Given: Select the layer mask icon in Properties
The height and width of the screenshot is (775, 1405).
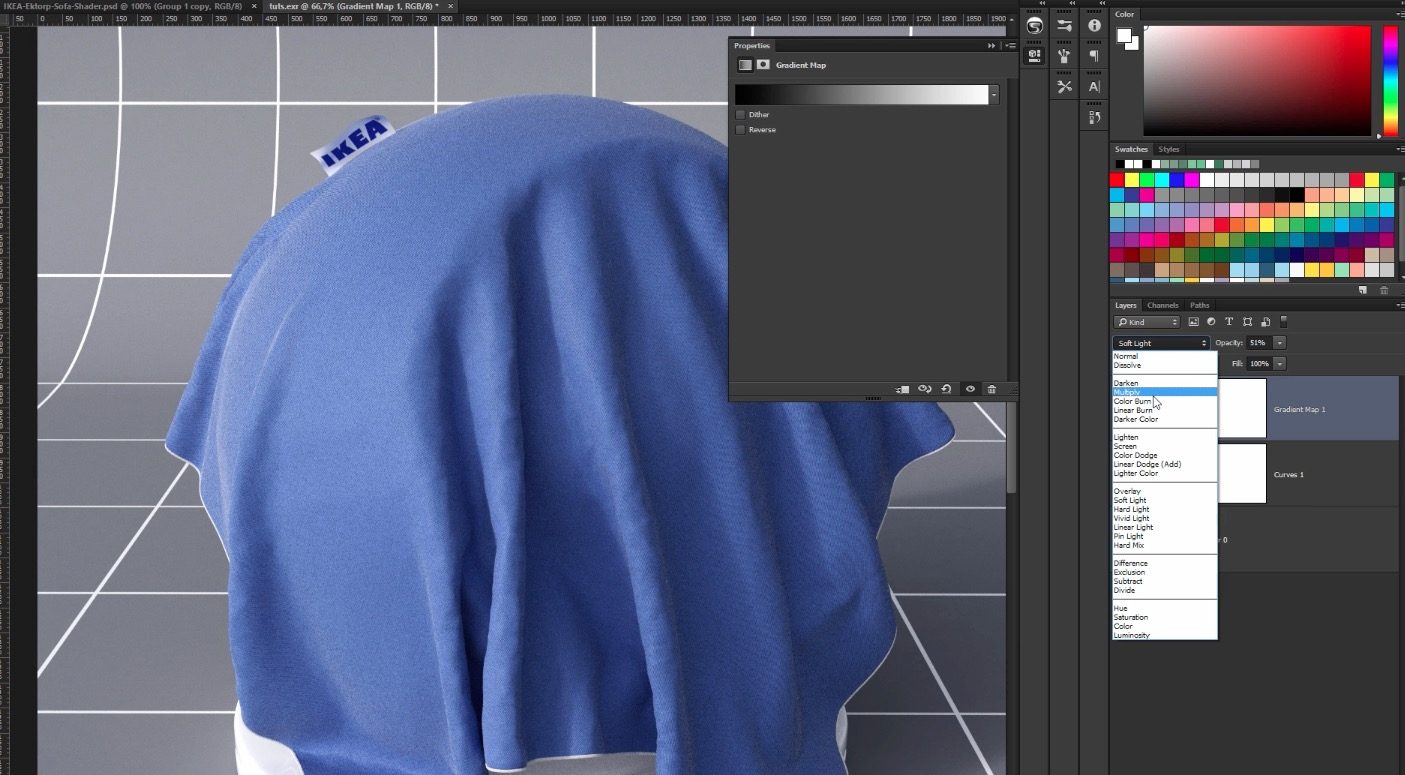Looking at the screenshot, I should coord(763,65).
